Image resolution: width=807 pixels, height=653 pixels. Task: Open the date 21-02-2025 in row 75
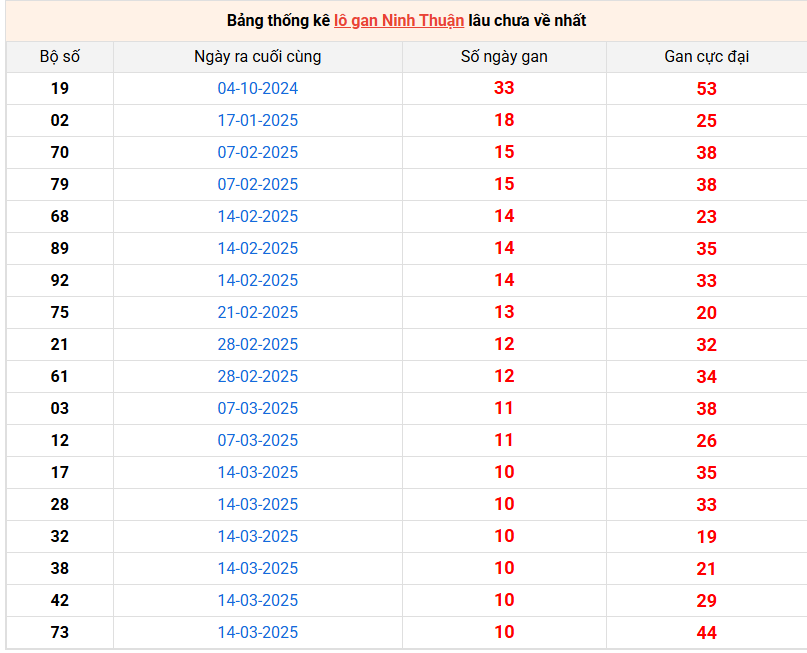(x=257, y=312)
